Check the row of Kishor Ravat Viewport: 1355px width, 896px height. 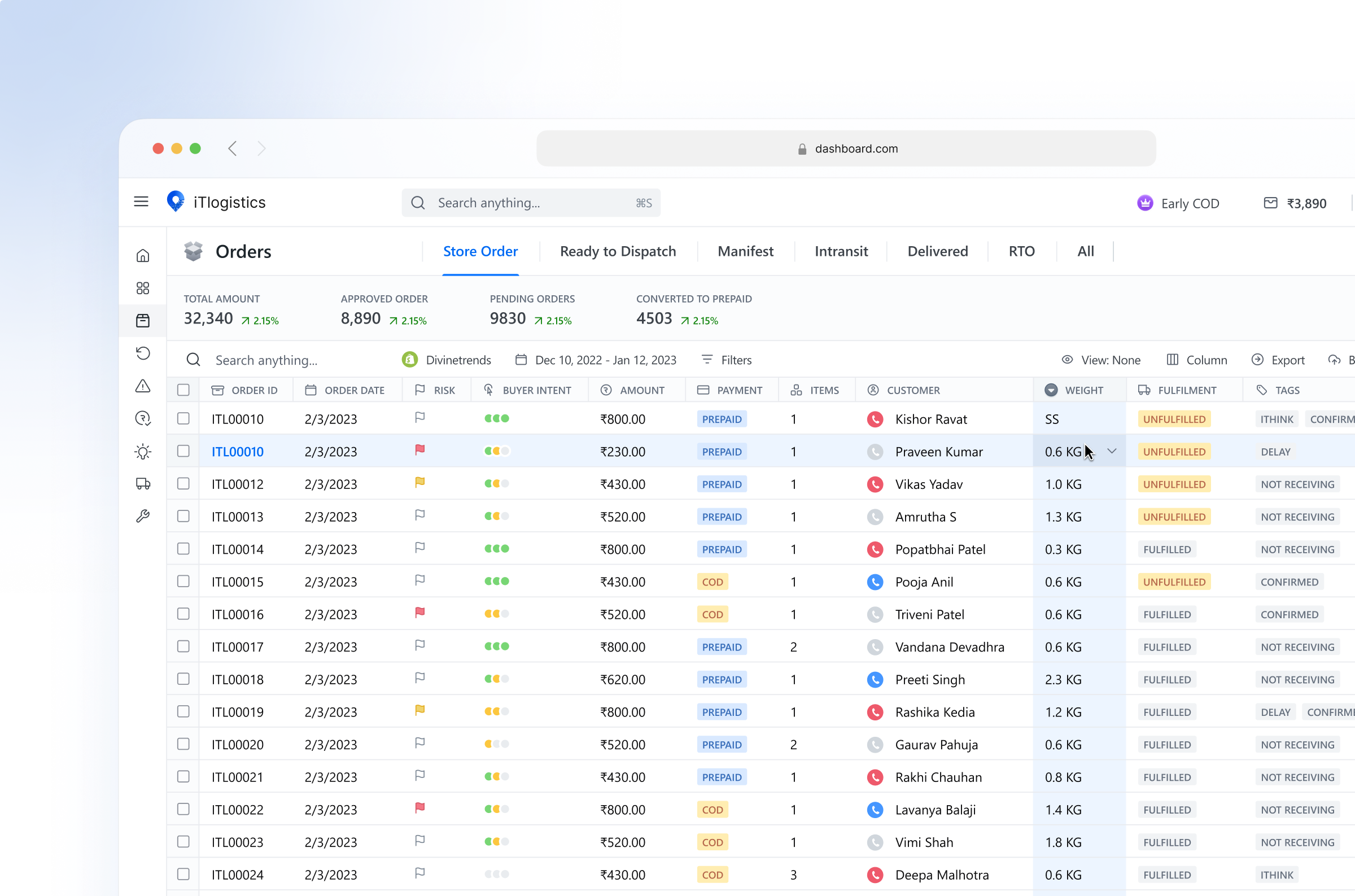click(x=183, y=419)
